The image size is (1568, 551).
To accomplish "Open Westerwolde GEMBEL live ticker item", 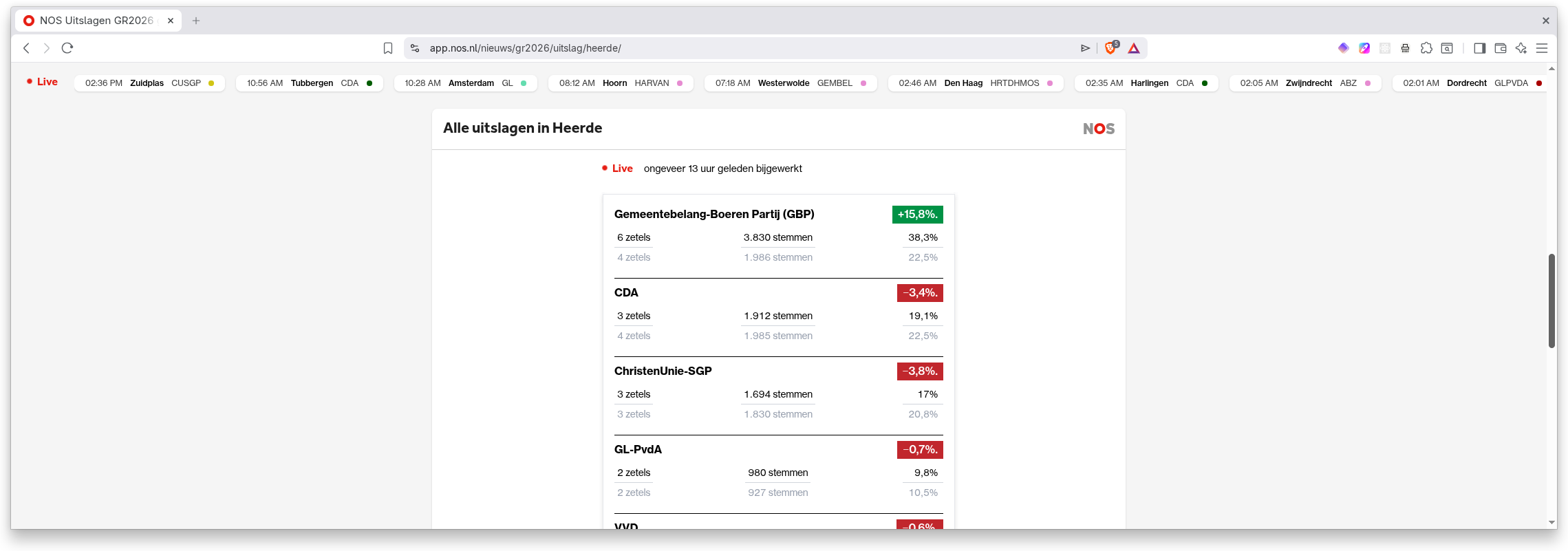I will click(791, 83).
